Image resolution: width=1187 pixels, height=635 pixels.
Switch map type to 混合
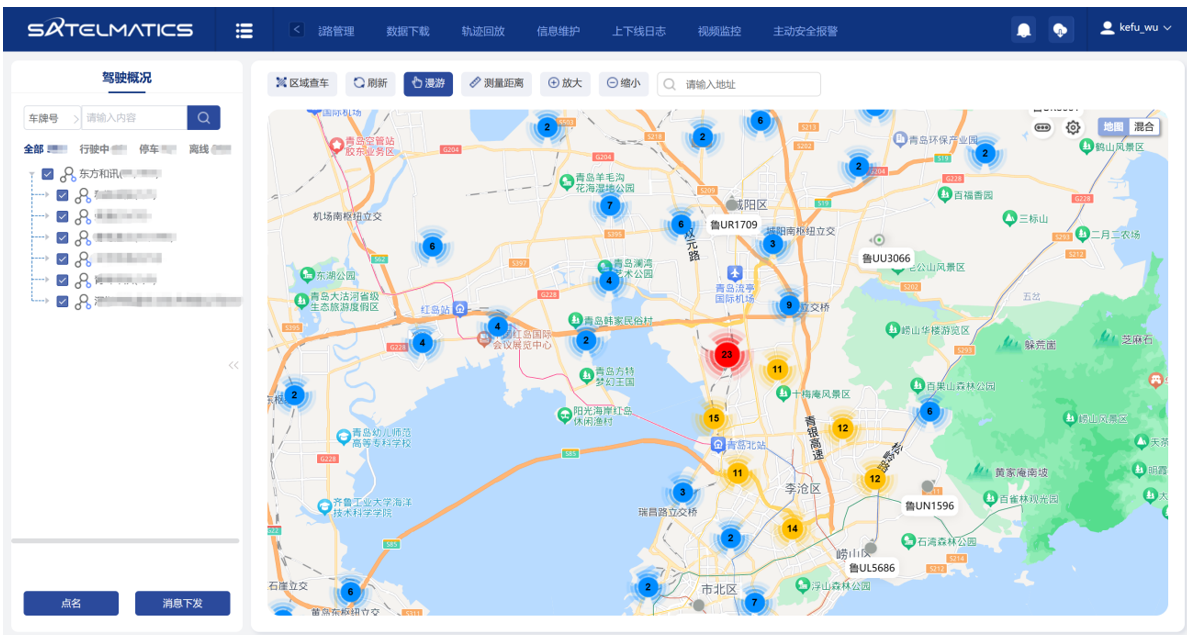coord(1144,126)
